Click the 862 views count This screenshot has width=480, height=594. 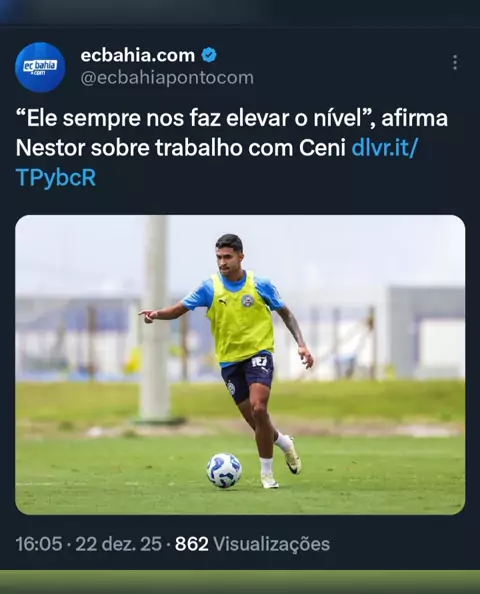(x=192, y=544)
